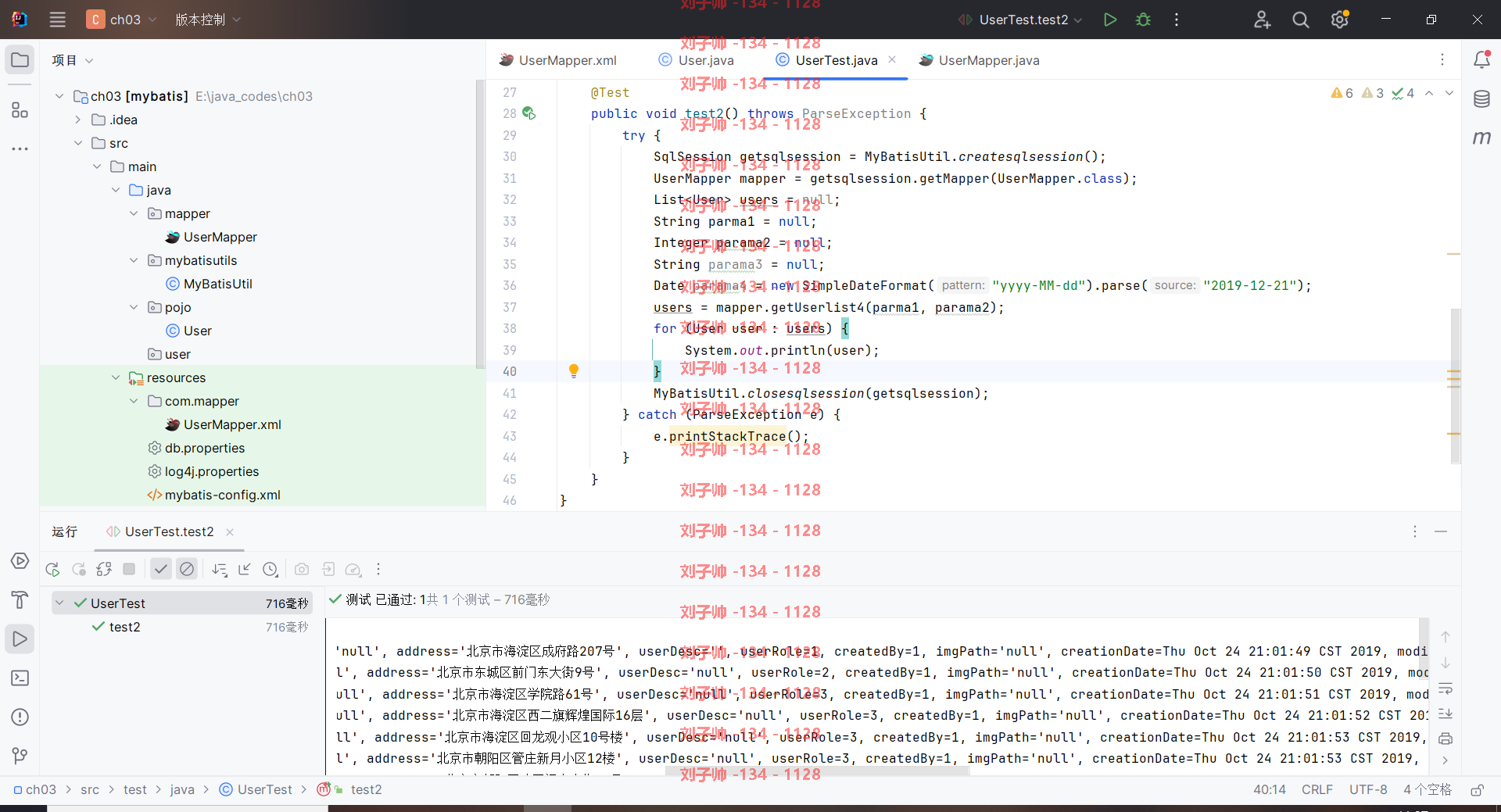Select test2 in test results tree
The image size is (1501, 812).
124,627
